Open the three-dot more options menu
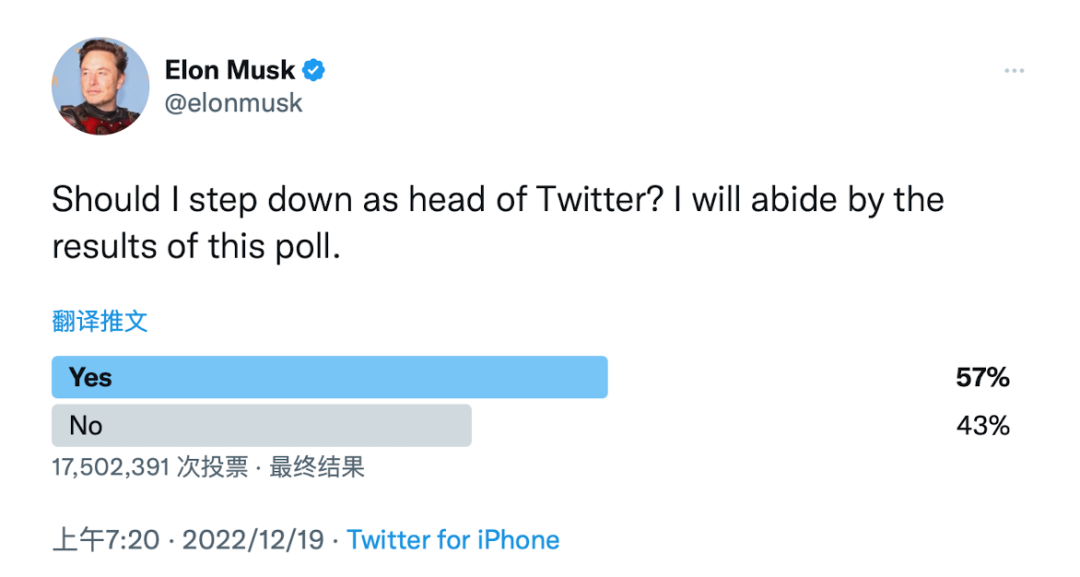 (x=1014, y=71)
